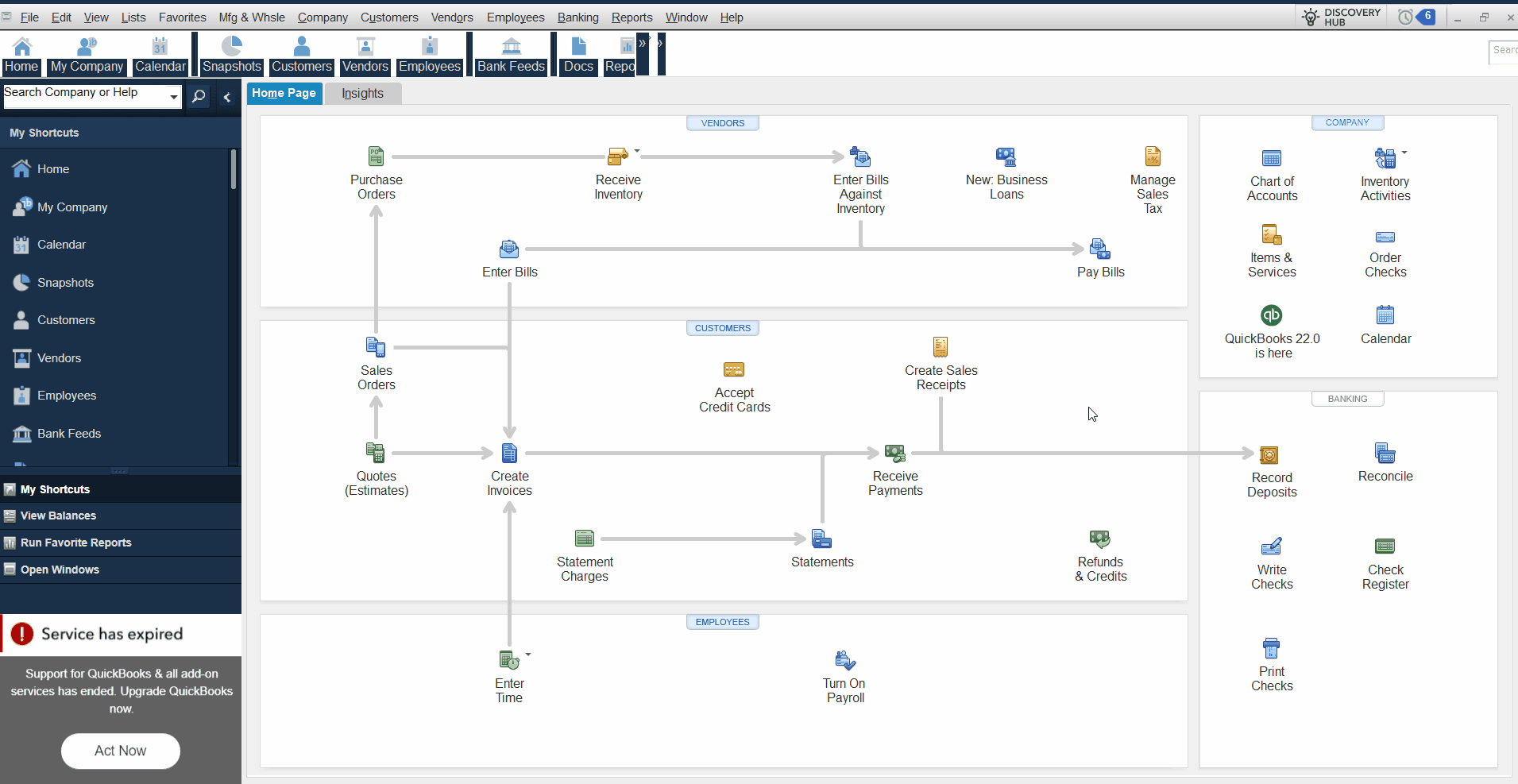Open Record Deposits icon
The image size is (1518, 784).
1269,455
